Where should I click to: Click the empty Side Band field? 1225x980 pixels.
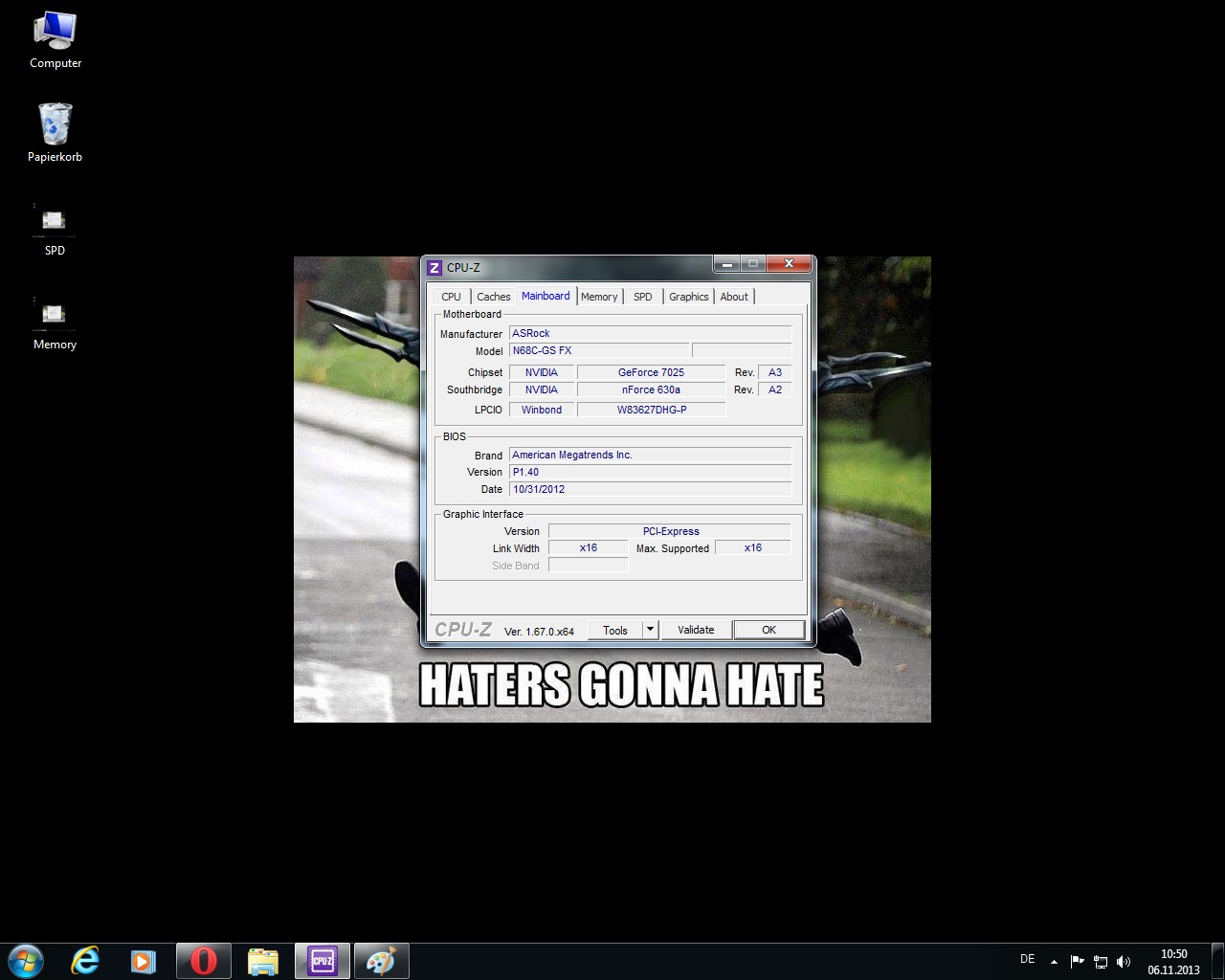click(x=589, y=566)
